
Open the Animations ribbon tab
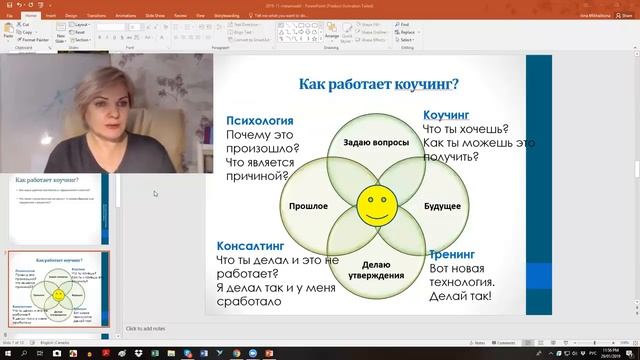tap(126, 16)
